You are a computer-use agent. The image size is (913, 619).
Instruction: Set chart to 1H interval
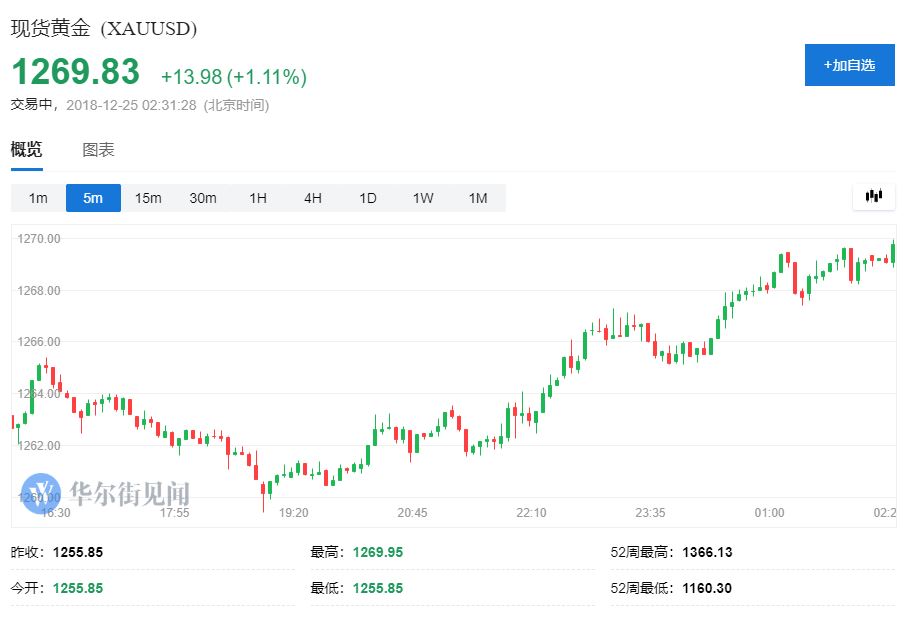click(x=258, y=198)
